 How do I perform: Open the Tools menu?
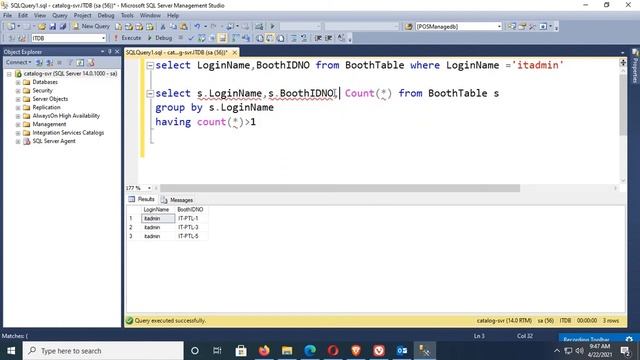point(127,16)
